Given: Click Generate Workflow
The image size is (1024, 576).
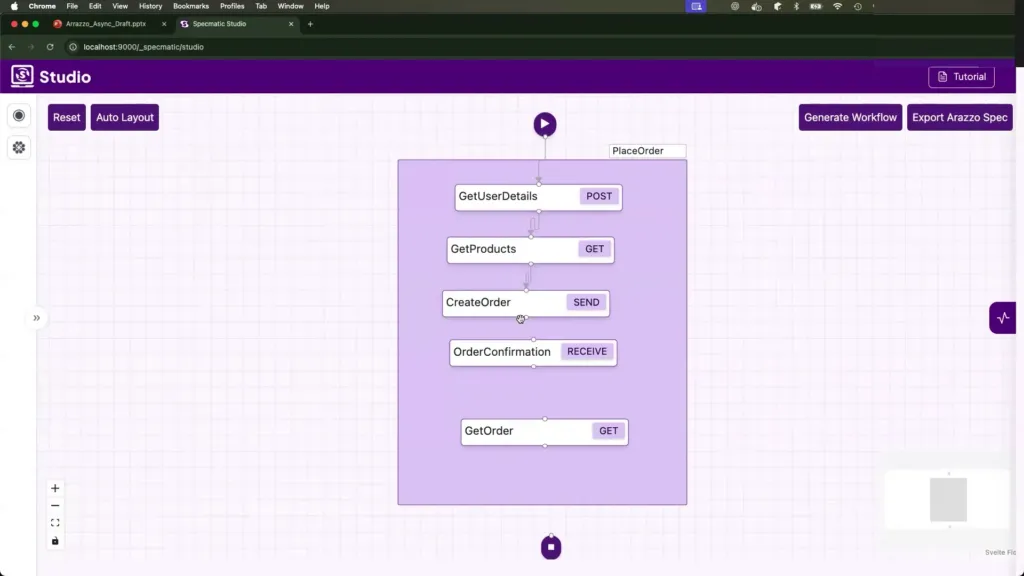Looking at the screenshot, I should tap(850, 117).
